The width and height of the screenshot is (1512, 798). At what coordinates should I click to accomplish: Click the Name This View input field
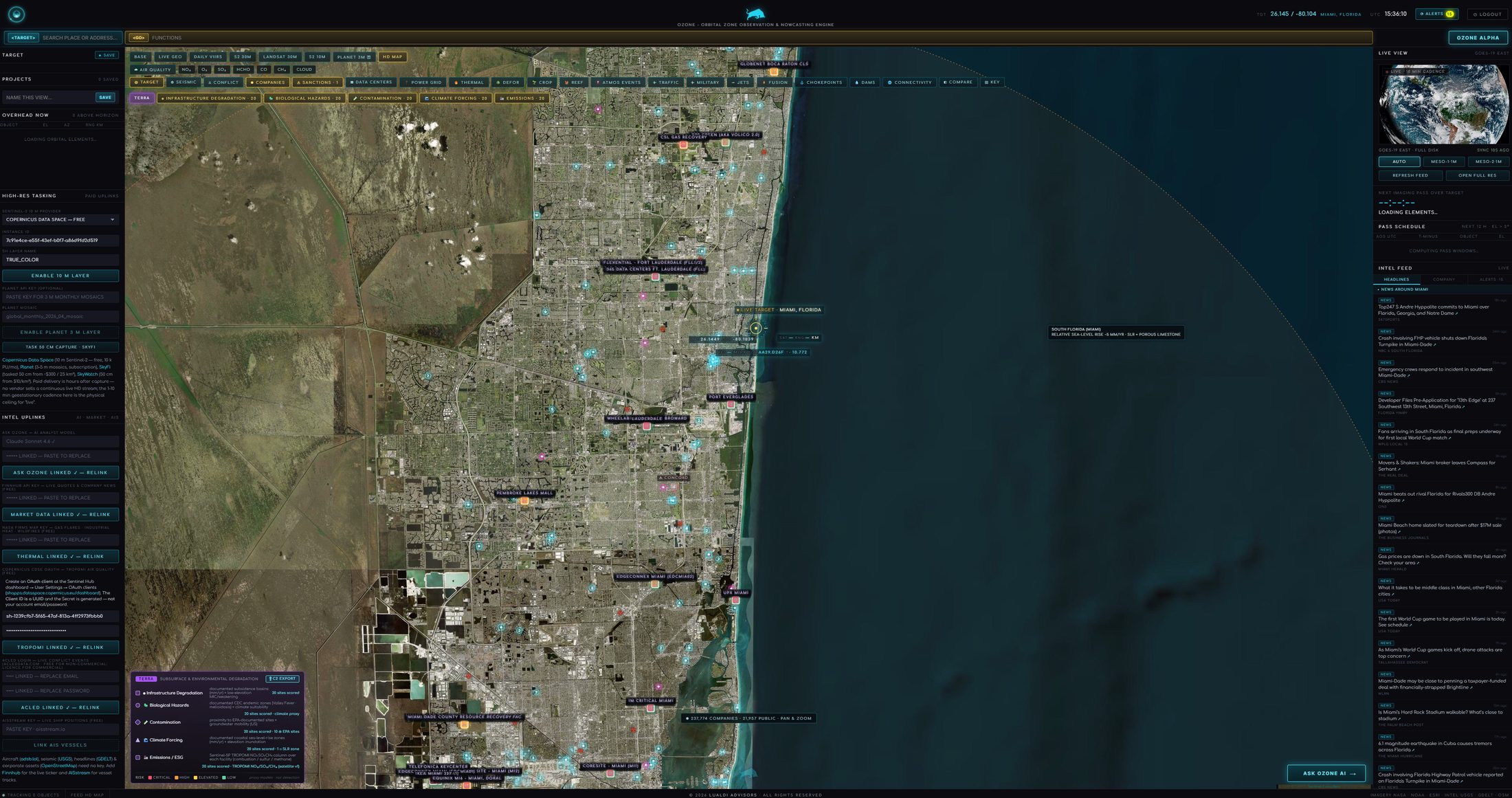click(x=48, y=98)
